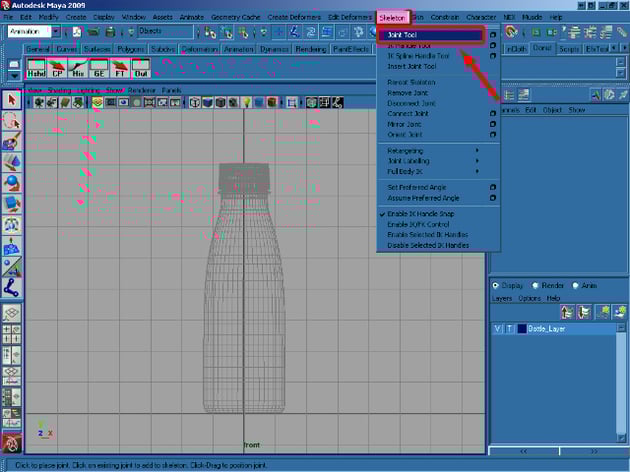Select the Render radio button
Screen dimensions: 630x472
[x=536, y=284]
